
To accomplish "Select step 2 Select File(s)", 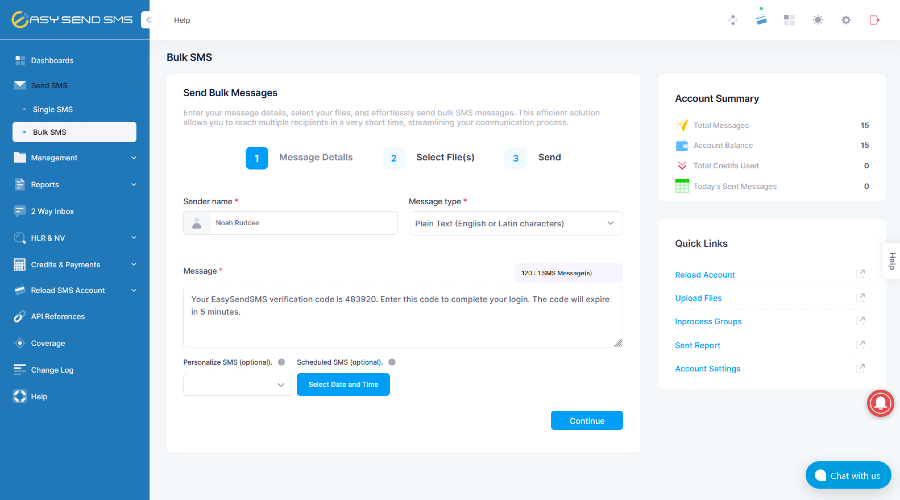I will 429,158.
